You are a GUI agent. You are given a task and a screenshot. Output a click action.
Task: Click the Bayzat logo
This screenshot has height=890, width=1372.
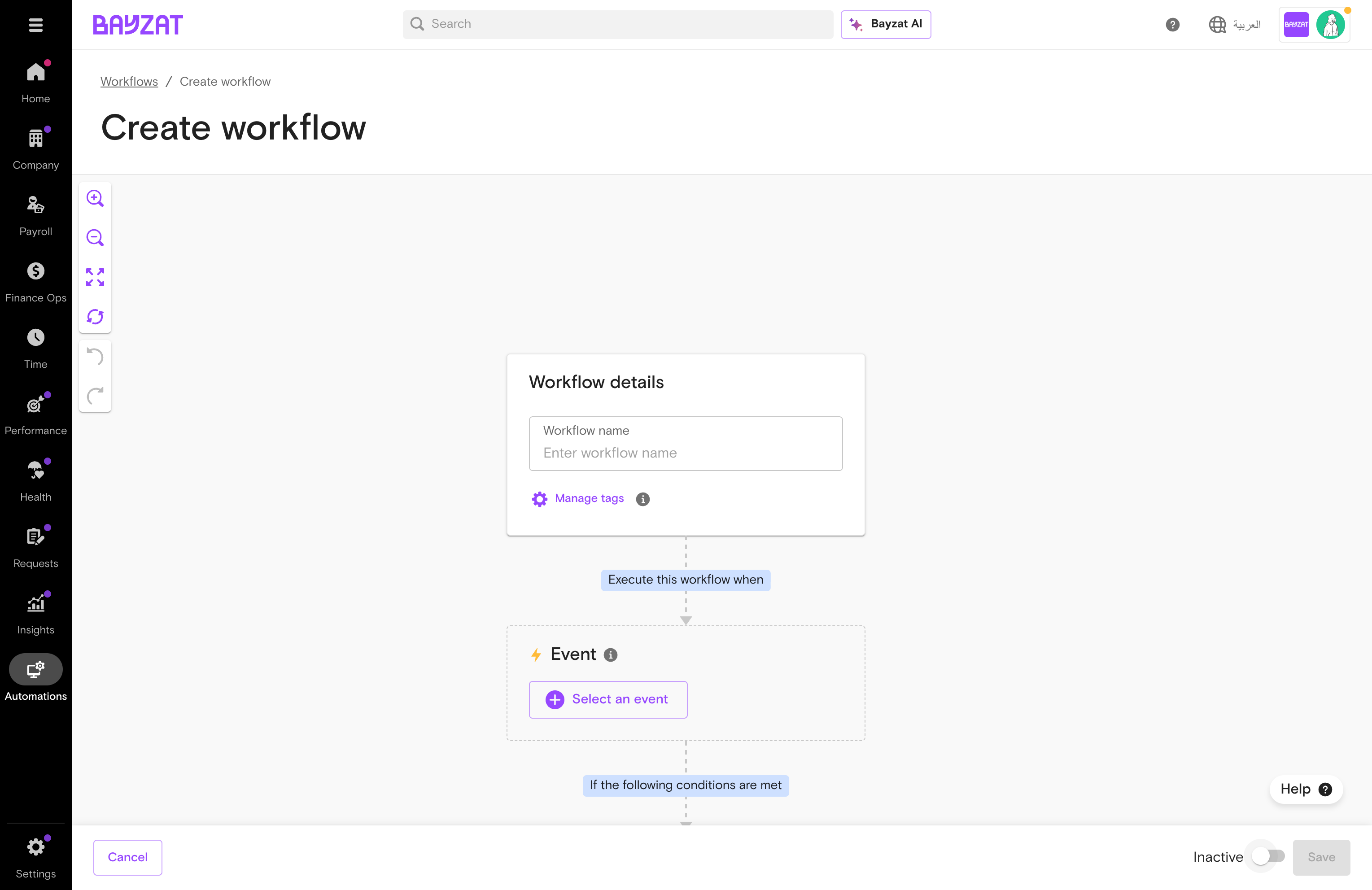point(138,25)
